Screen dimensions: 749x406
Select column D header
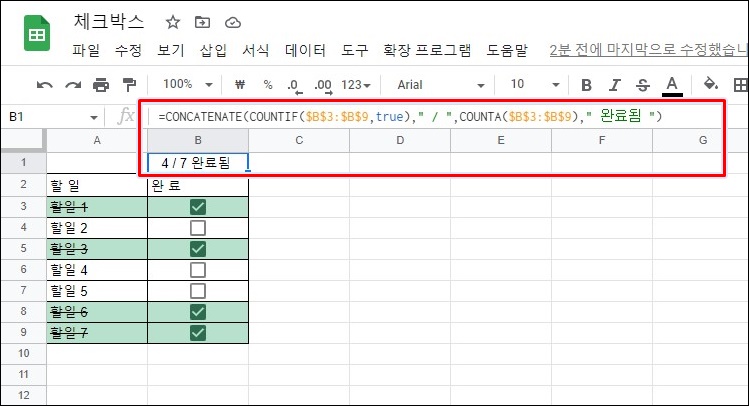click(400, 140)
